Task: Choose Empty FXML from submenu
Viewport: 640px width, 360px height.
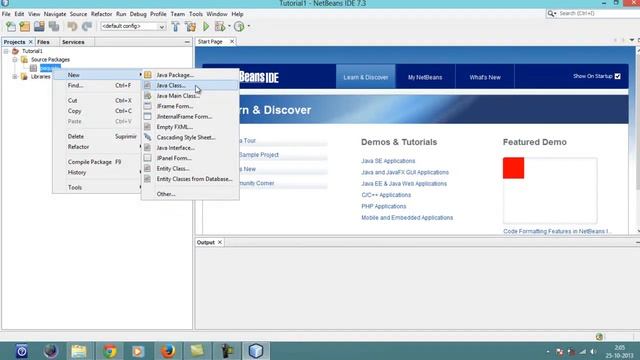Action: coord(190,127)
